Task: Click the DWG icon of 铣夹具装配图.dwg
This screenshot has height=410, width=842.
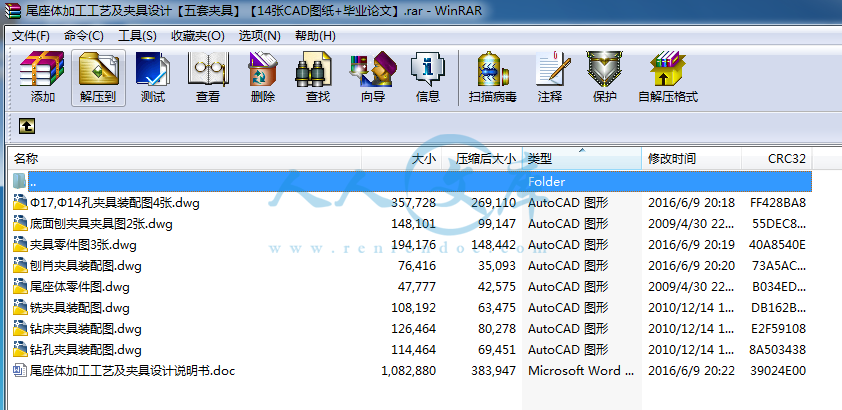Action: tap(20, 308)
